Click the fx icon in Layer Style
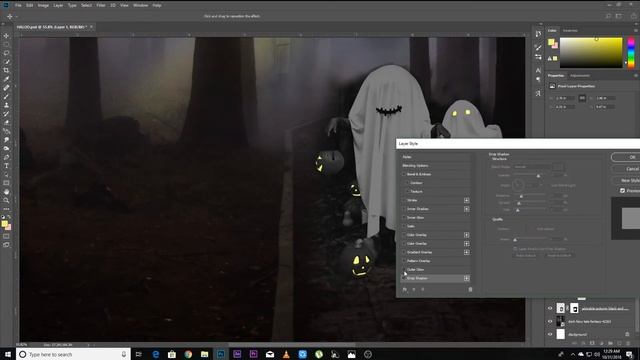Image resolution: width=640 pixels, height=360 pixels. pyautogui.click(x=404, y=289)
